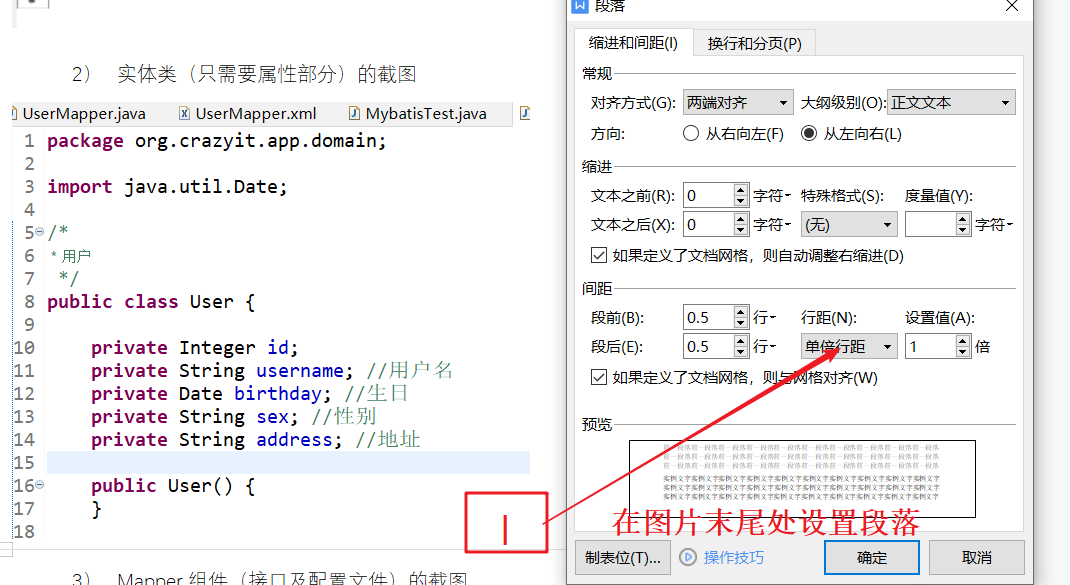The height and width of the screenshot is (585, 1070).
Task: Switch to 缩进和间距 tab
Action: [633, 43]
